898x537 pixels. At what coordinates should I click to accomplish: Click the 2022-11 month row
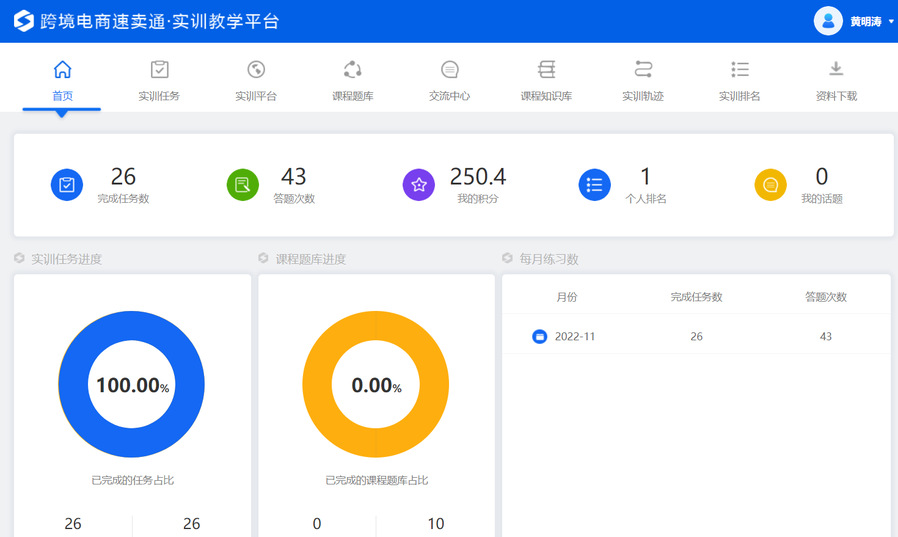[695, 337]
